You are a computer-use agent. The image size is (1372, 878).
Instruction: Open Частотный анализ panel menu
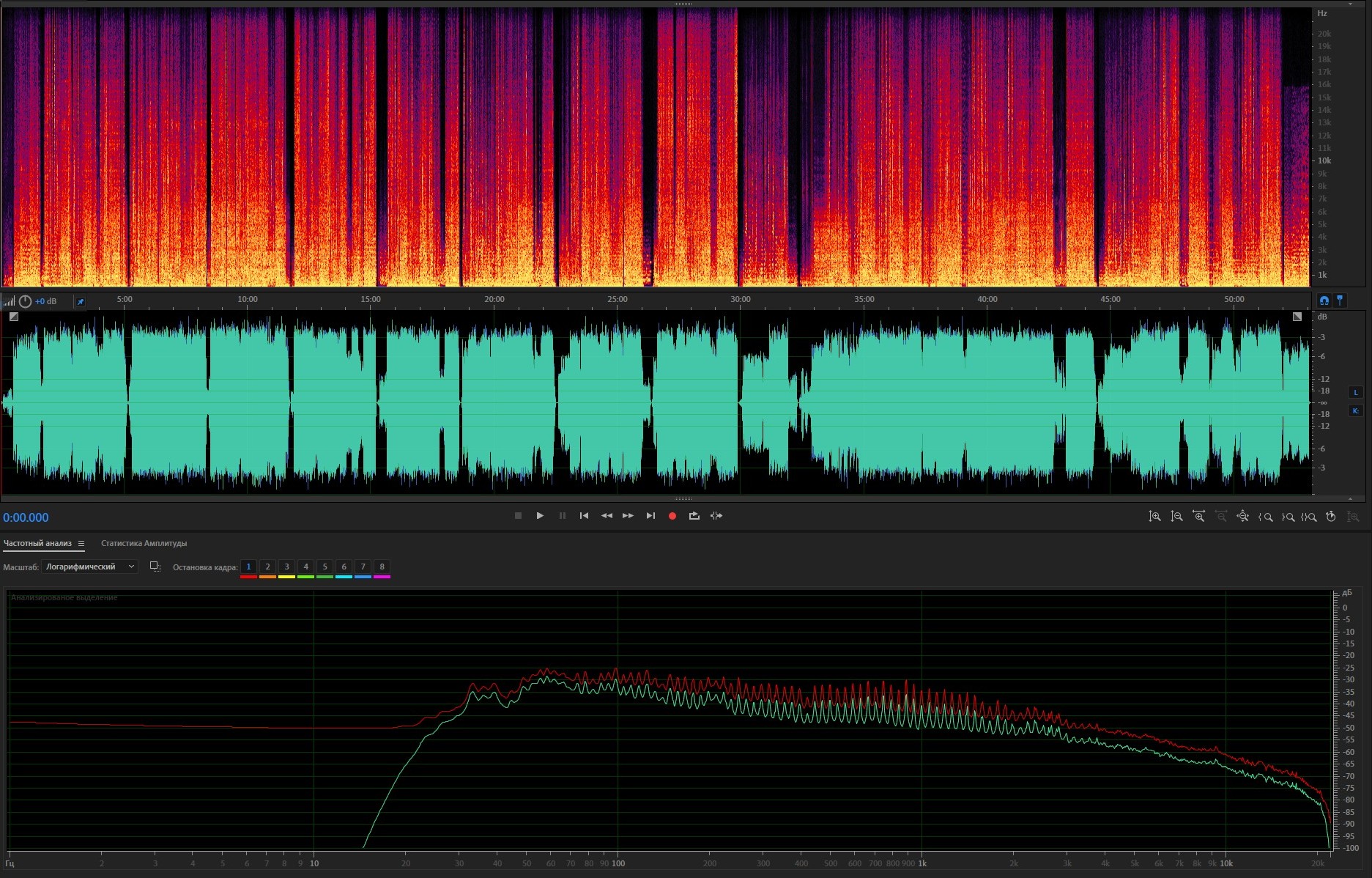pos(81,544)
